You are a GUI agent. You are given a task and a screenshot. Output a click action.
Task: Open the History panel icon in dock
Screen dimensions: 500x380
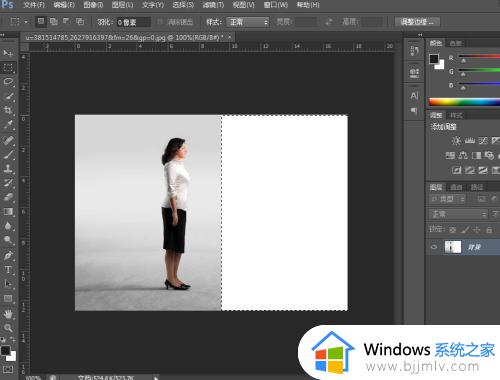point(414,51)
